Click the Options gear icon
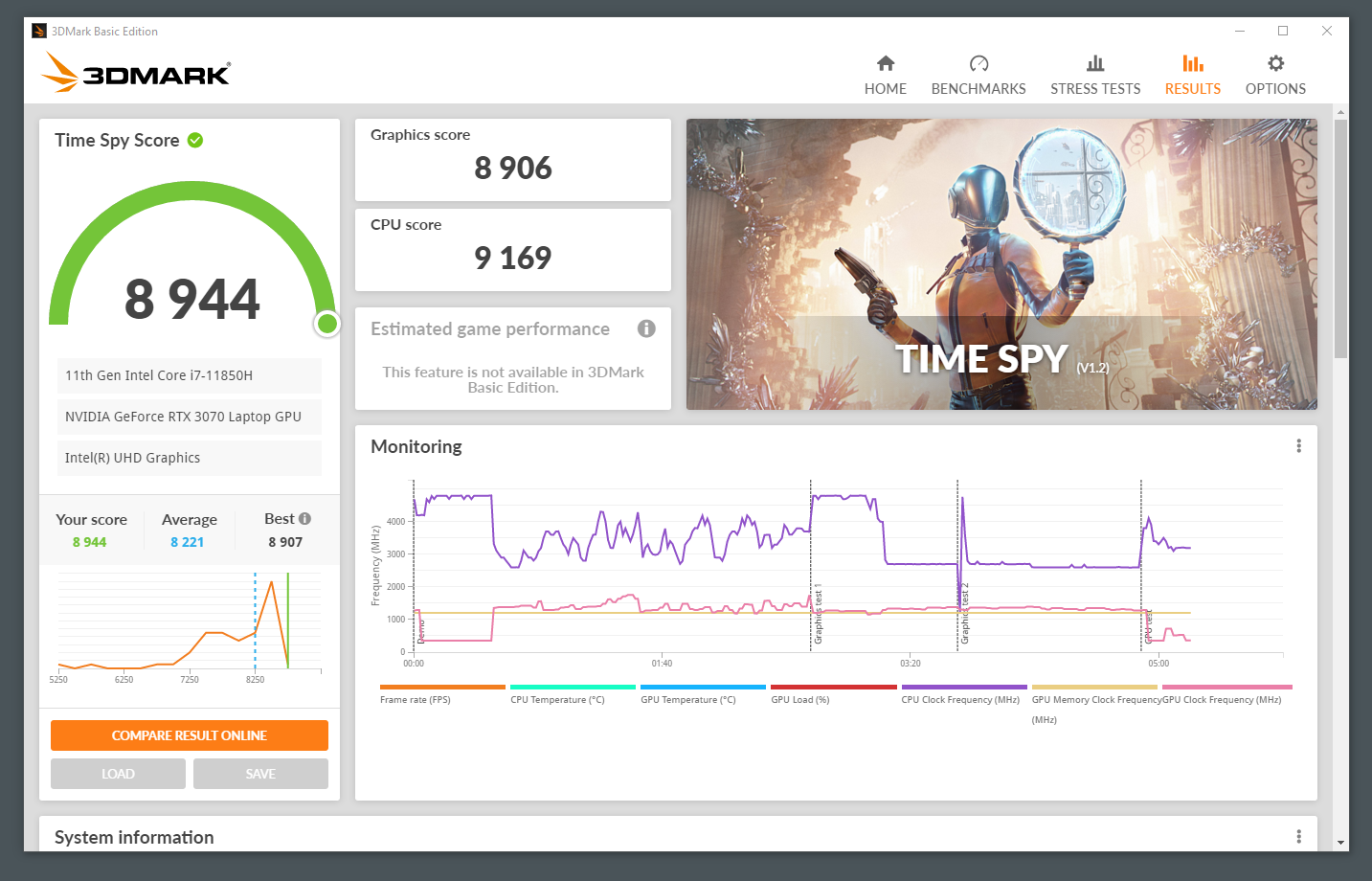This screenshot has height=881, width=1372. click(1275, 63)
